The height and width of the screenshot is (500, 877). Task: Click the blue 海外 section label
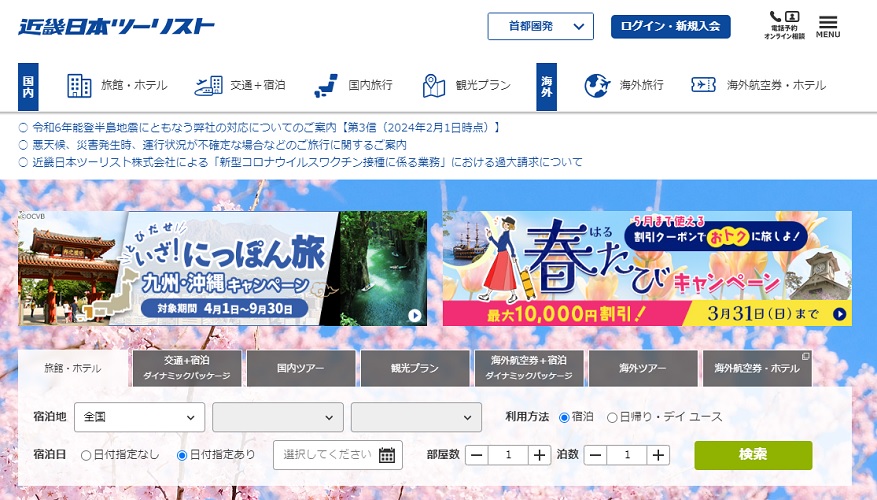click(546, 87)
